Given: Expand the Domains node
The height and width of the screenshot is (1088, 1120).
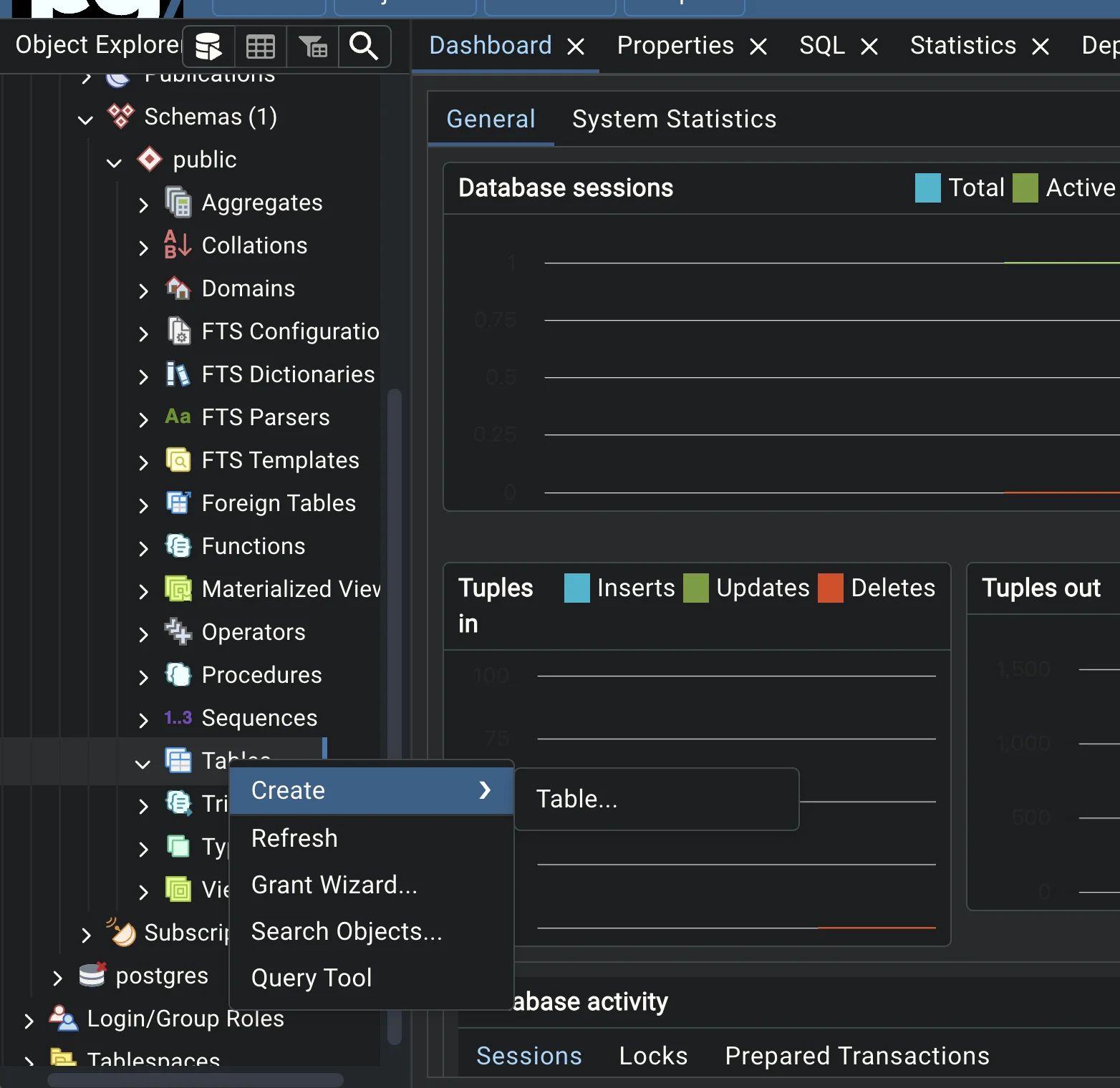Looking at the screenshot, I should (x=143, y=291).
